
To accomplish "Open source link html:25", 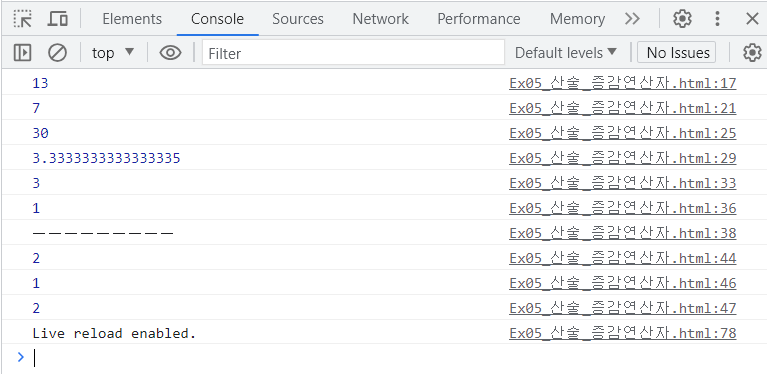I will point(622,133).
